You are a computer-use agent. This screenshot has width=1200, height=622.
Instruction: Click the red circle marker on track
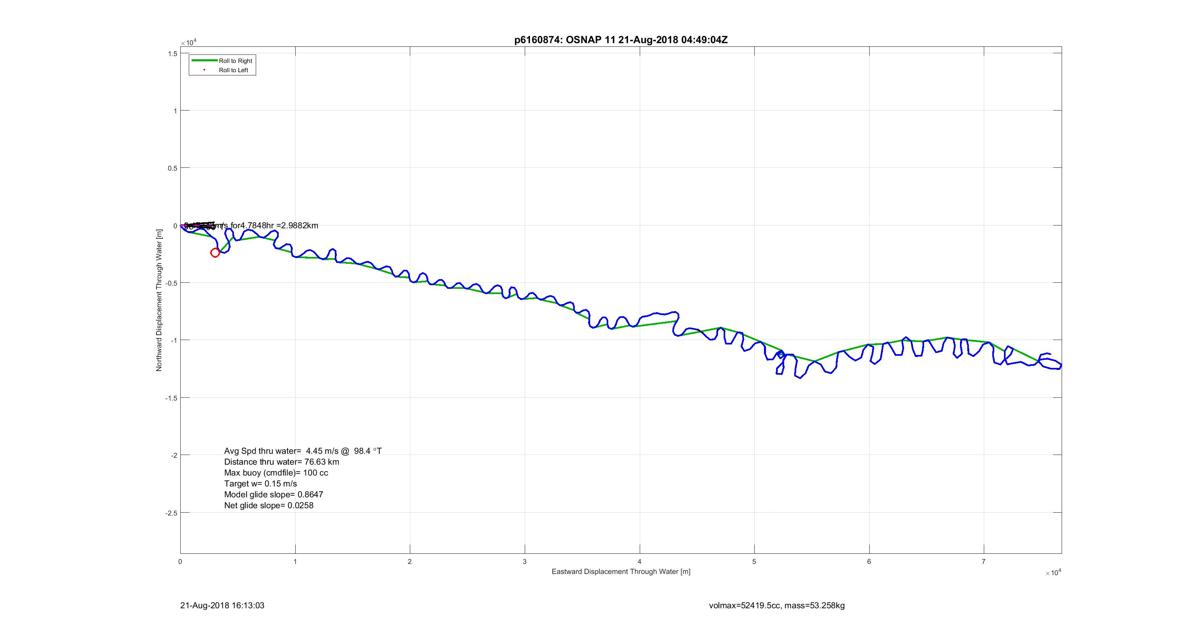215,253
